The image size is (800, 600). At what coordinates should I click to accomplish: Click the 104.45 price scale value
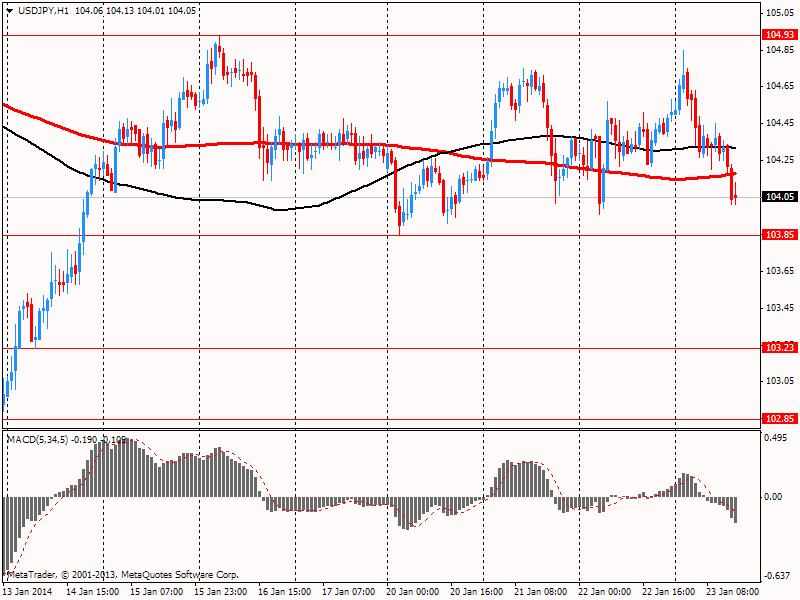(780, 123)
